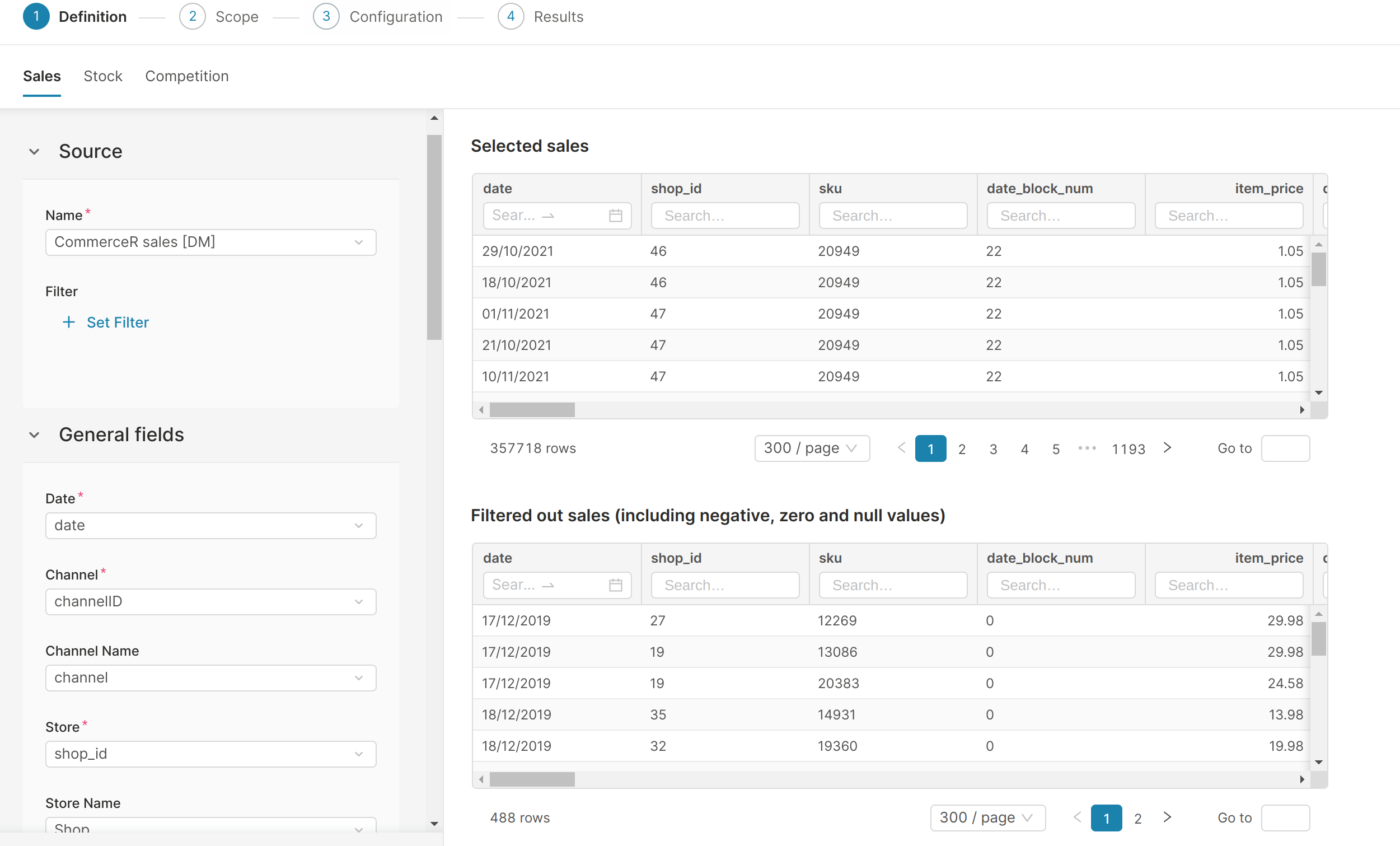Switch to the Competition tab
This screenshot has height=846, width=1400.
pos(187,76)
